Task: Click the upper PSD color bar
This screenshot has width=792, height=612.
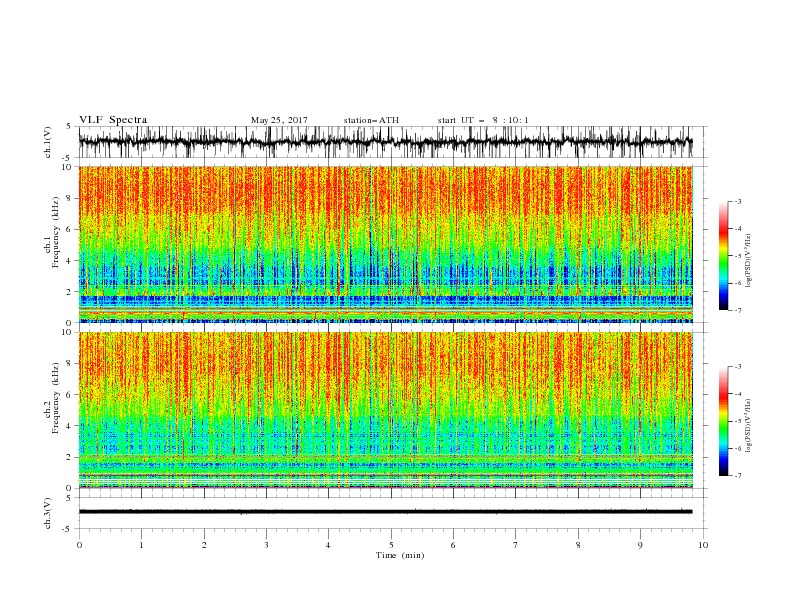Action: point(723,256)
